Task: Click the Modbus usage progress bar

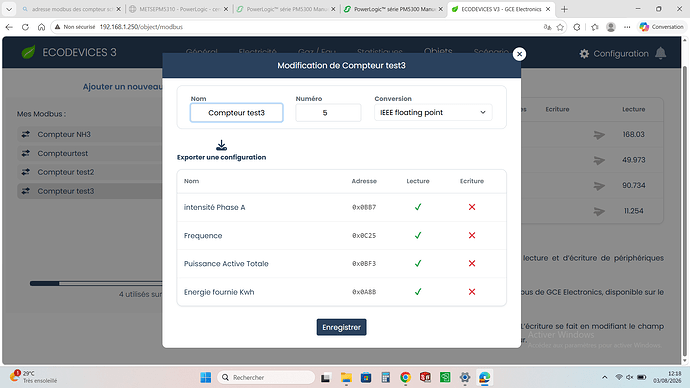Action: coord(96,283)
